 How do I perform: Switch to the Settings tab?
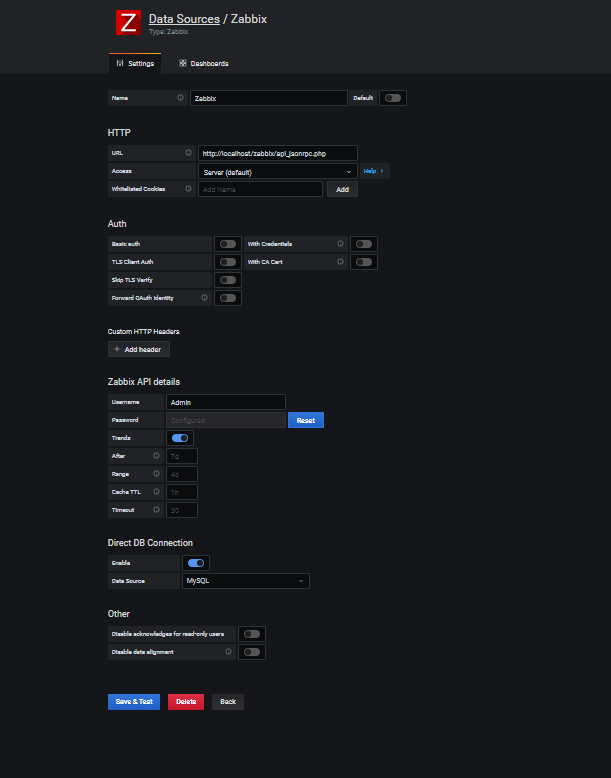(135, 64)
